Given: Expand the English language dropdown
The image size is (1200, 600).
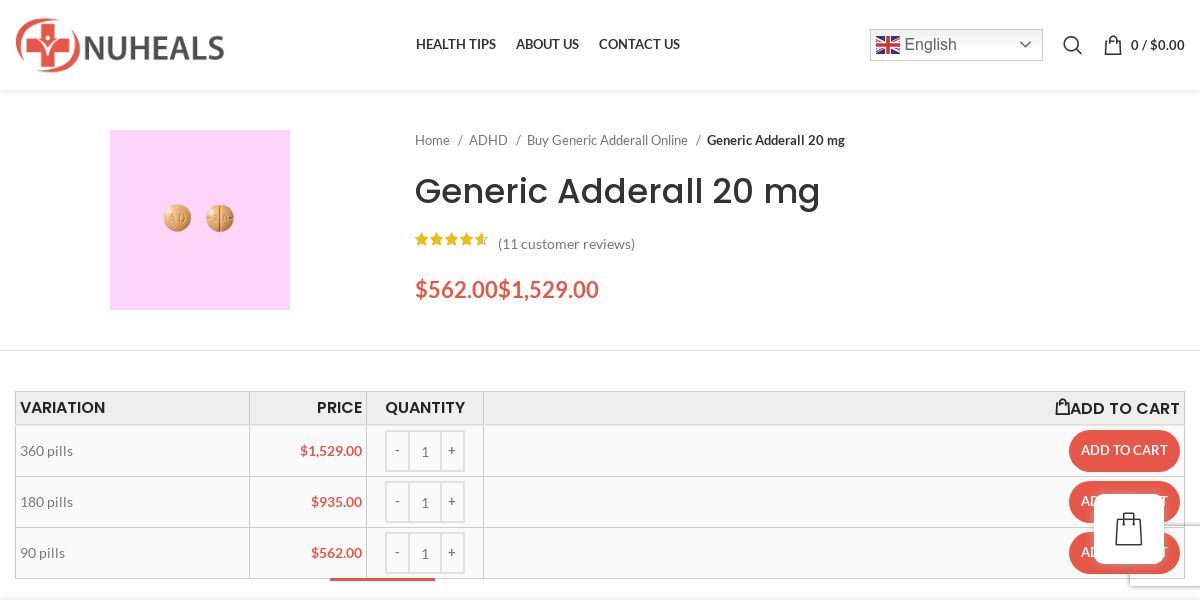Looking at the screenshot, I should click(956, 45).
